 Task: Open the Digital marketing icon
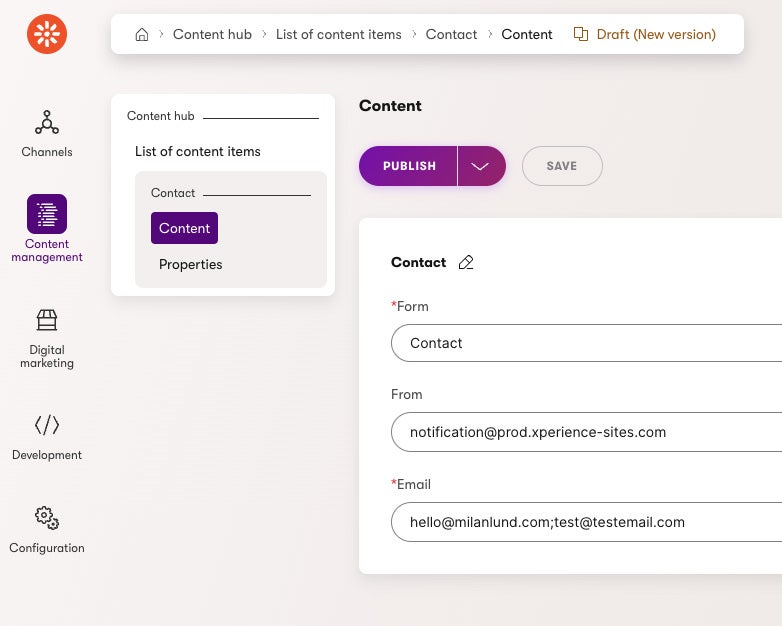click(47, 320)
